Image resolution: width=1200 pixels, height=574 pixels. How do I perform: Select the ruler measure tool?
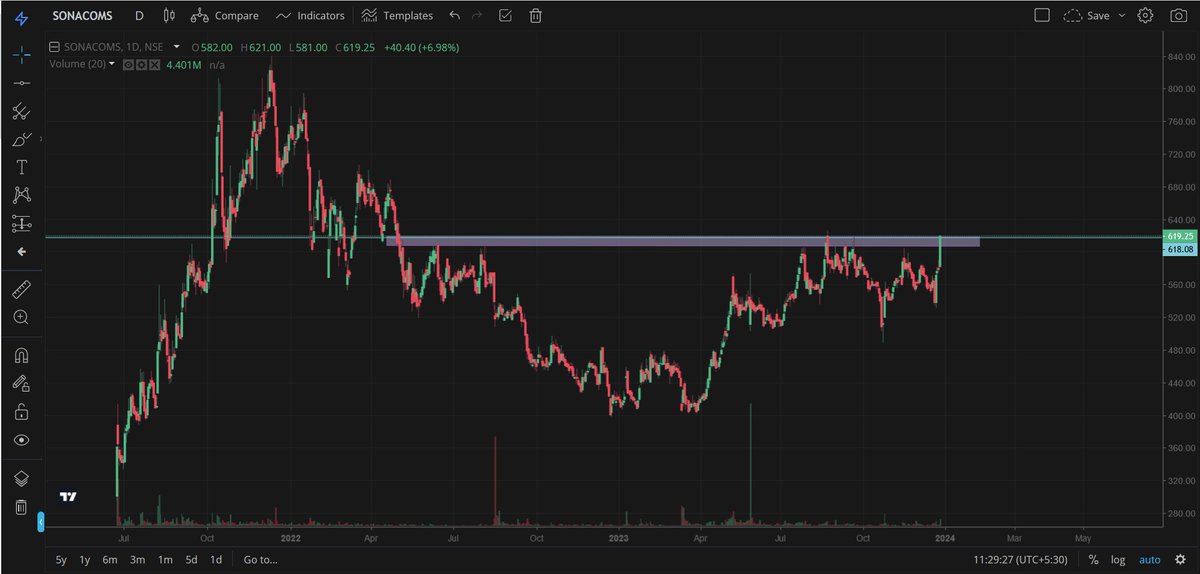tap(22, 290)
